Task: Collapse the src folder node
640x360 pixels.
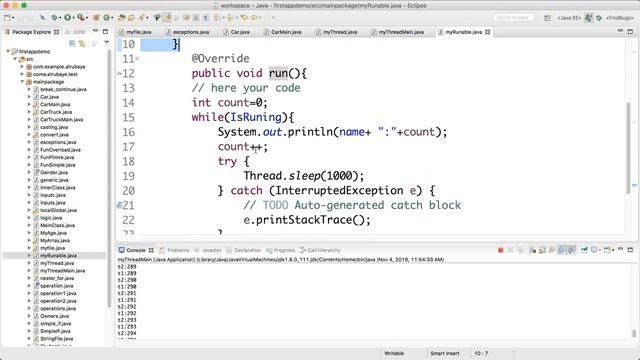Action: tap(15, 59)
